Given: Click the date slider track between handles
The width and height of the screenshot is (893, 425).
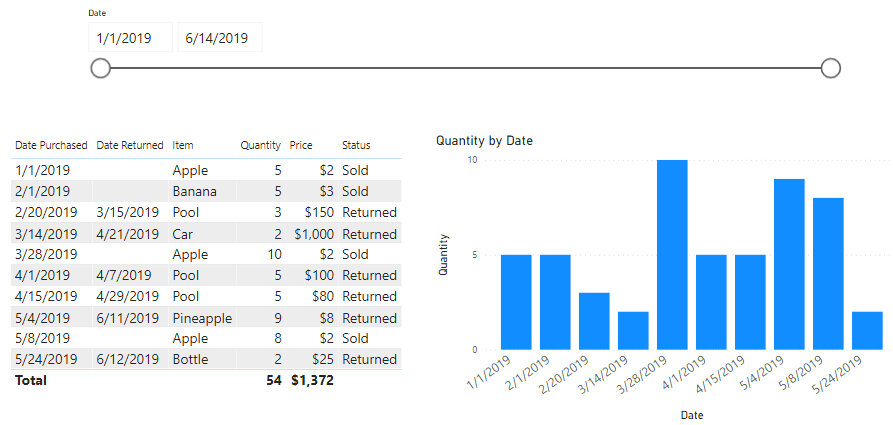Looking at the screenshot, I should pos(465,68).
